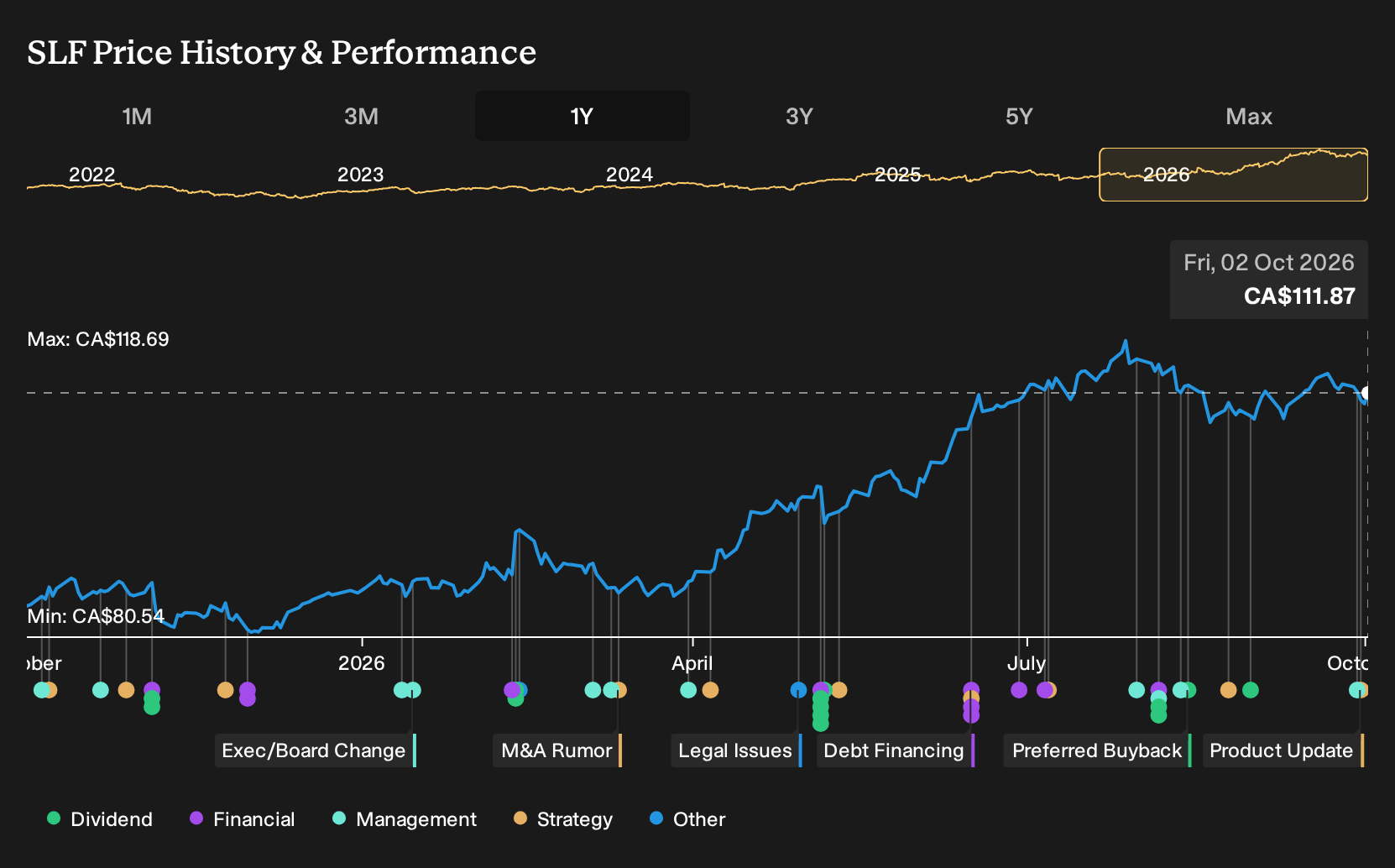This screenshot has width=1395, height=868.
Task: Choose the 5Y time range
Action: pyautogui.click(x=1019, y=116)
